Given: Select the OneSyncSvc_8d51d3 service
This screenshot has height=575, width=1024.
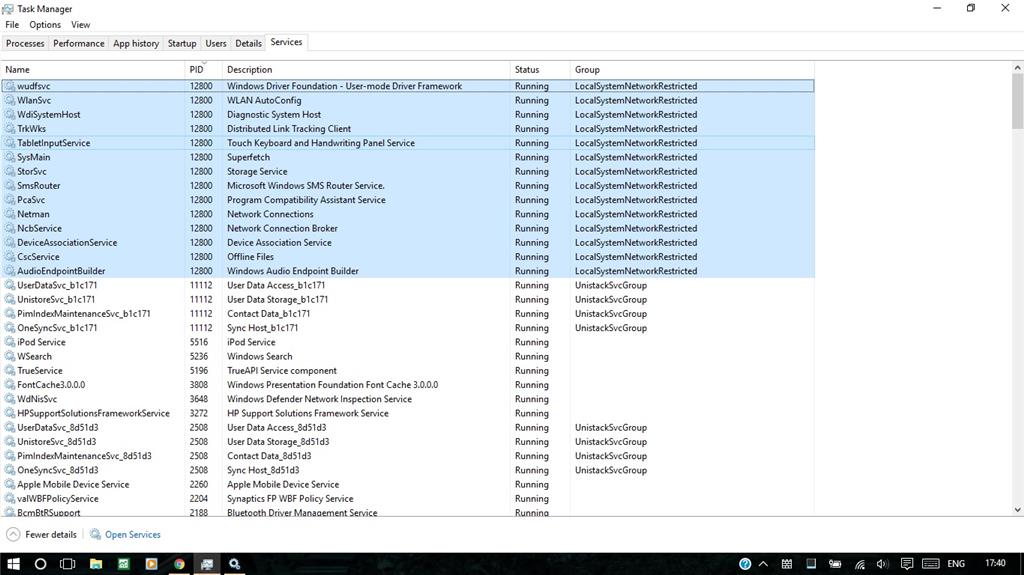Looking at the screenshot, I should [x=408, y=470].
